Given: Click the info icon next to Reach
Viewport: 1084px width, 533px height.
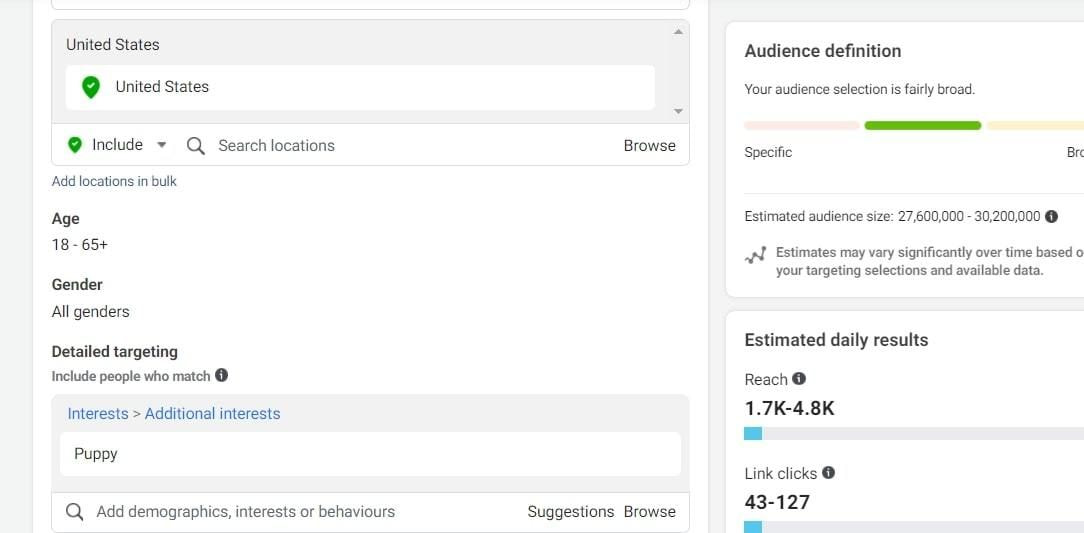Looking at the screenshot, I should point(798,379).
